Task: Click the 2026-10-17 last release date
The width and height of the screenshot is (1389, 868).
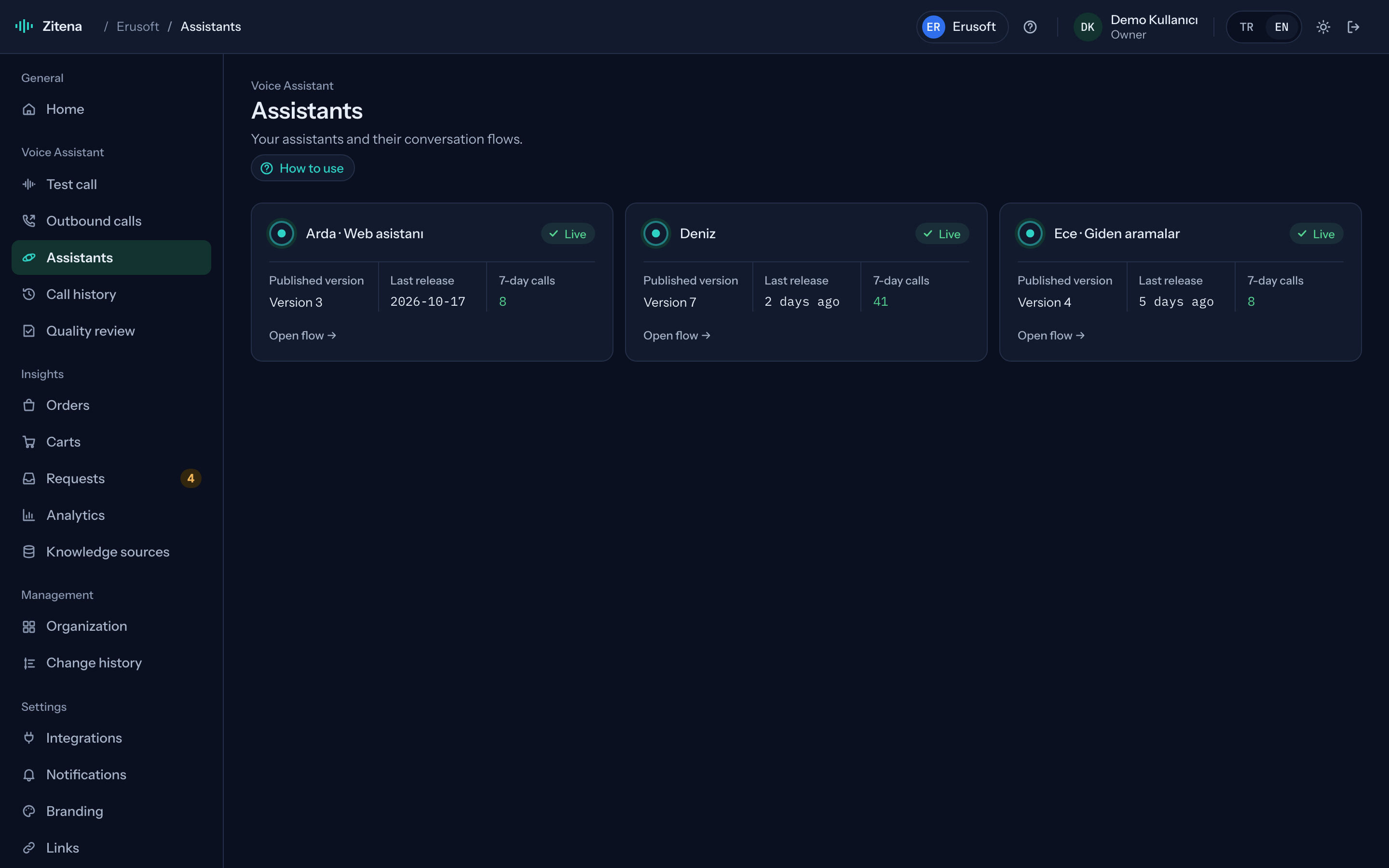Action: tap(428, 302)
